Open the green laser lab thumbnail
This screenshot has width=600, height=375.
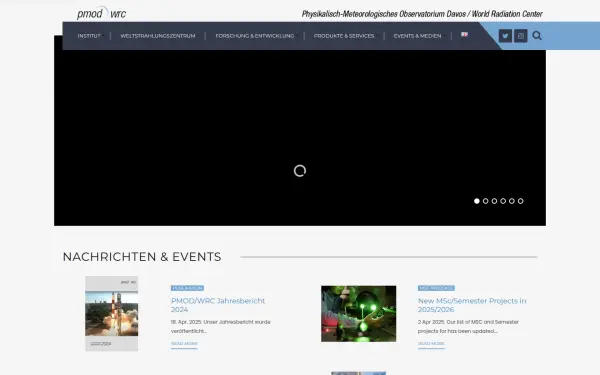pos(359,313)
